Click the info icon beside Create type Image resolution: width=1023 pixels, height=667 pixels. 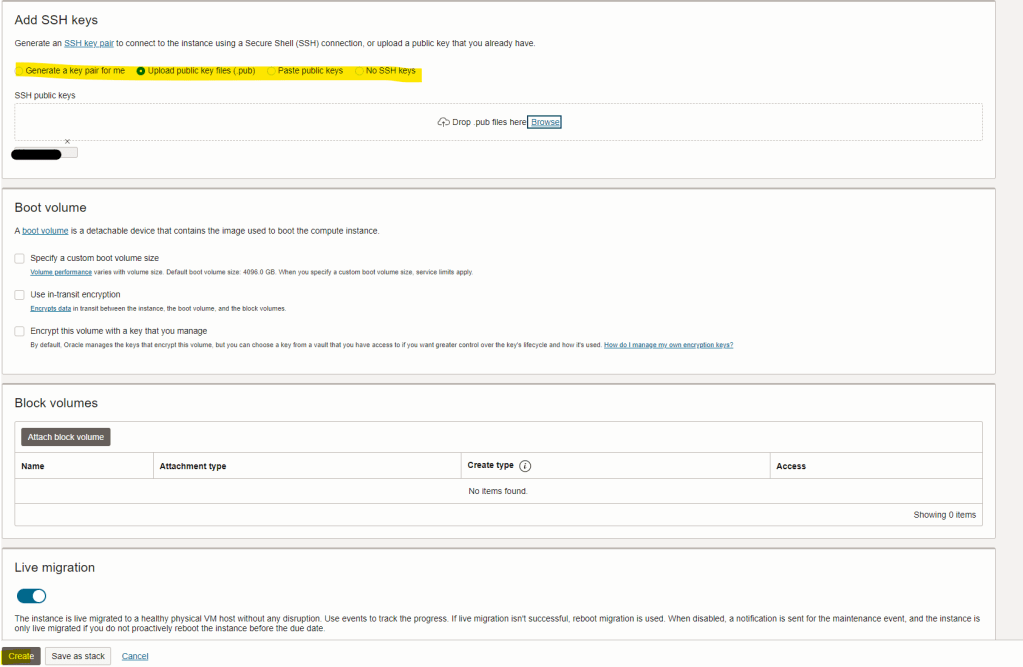525,466
